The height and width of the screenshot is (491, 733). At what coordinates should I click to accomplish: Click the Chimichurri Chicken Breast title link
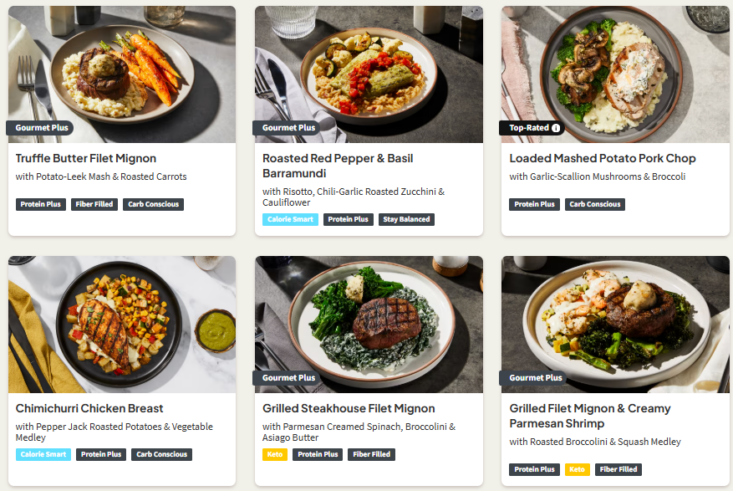pos(89,408)
